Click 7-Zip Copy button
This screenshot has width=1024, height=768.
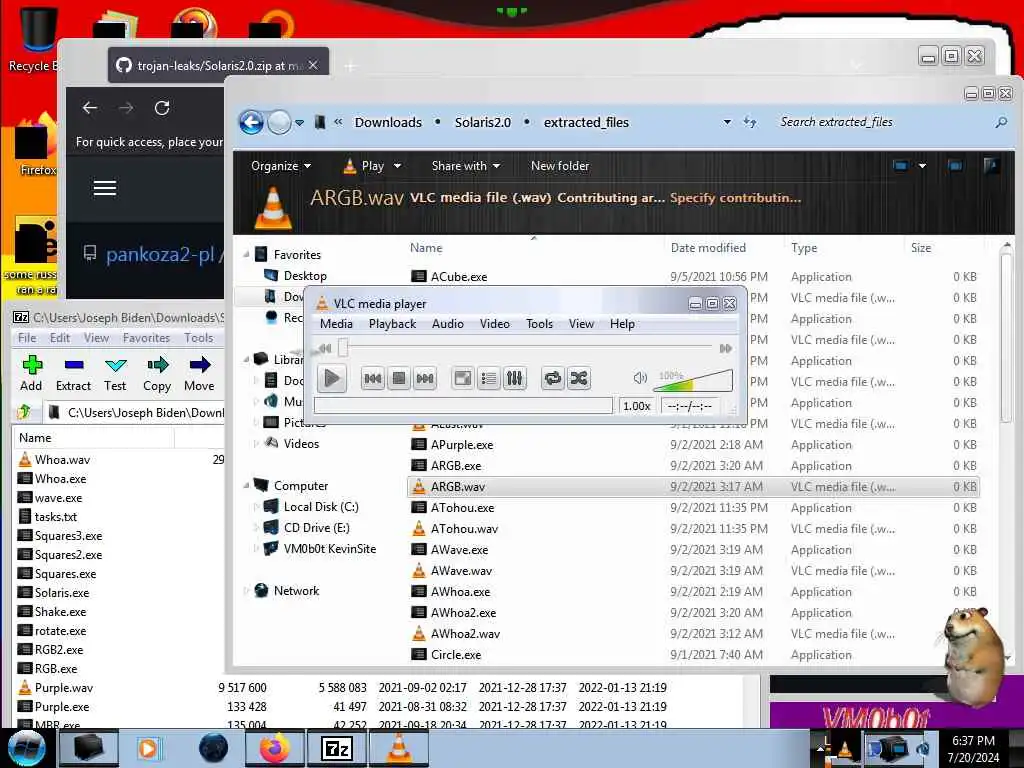(157, 374)
